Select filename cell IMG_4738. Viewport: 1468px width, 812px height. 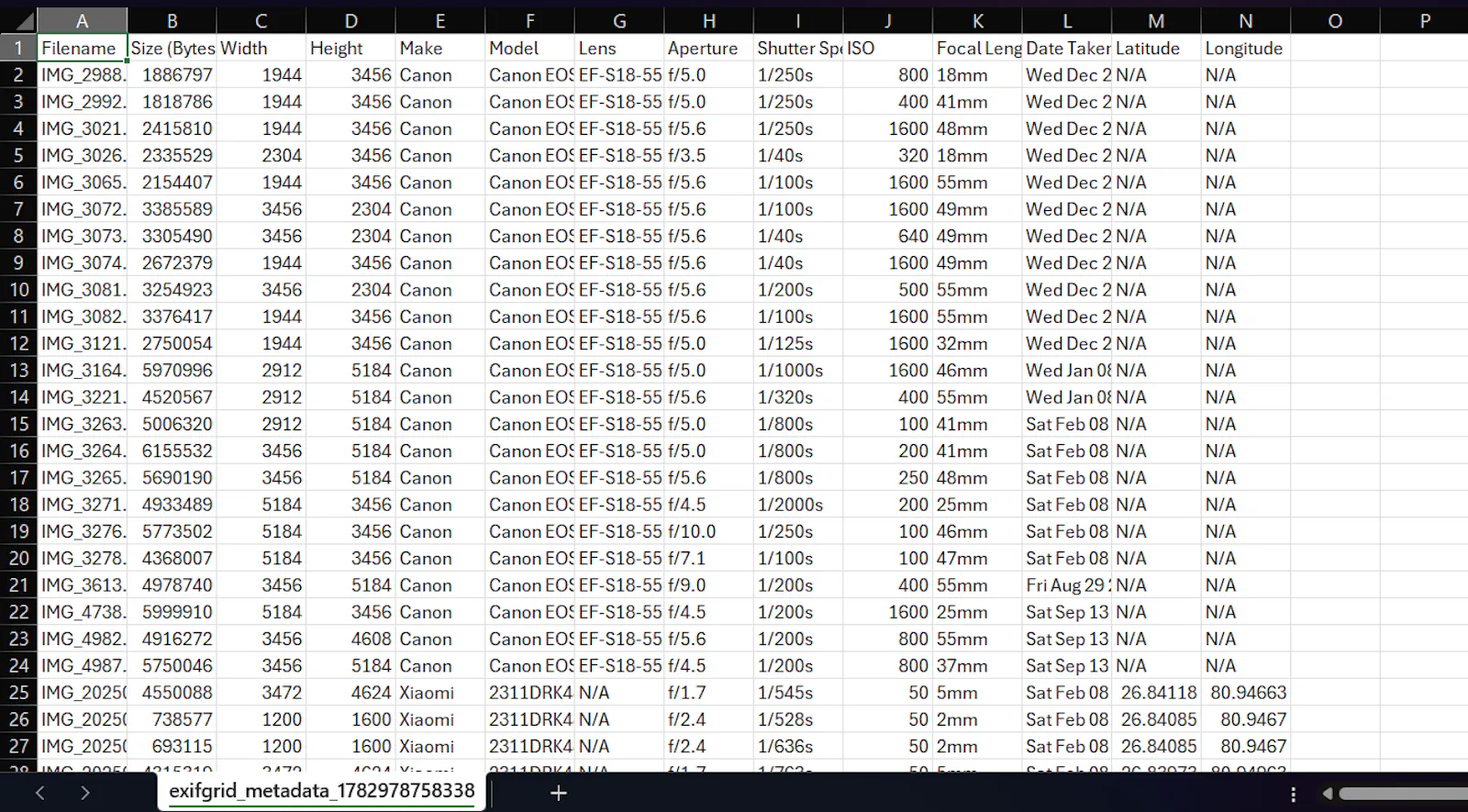[x=82, y=612]
